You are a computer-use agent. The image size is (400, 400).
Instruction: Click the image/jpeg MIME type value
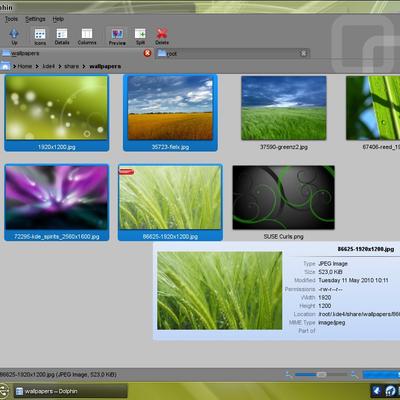coord(332,322)
